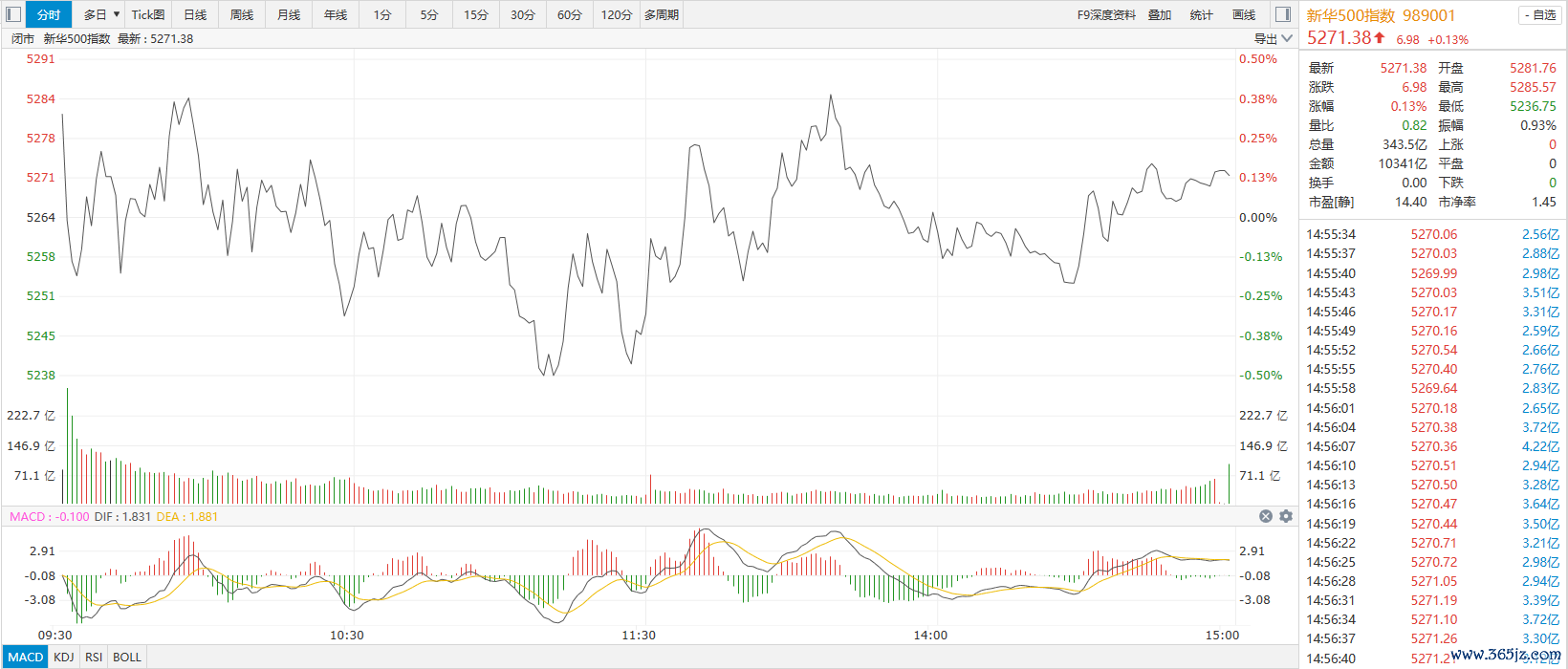Select the 60分 minute period tab
The height and width of the screenshot is (669, 1568).
570,14
